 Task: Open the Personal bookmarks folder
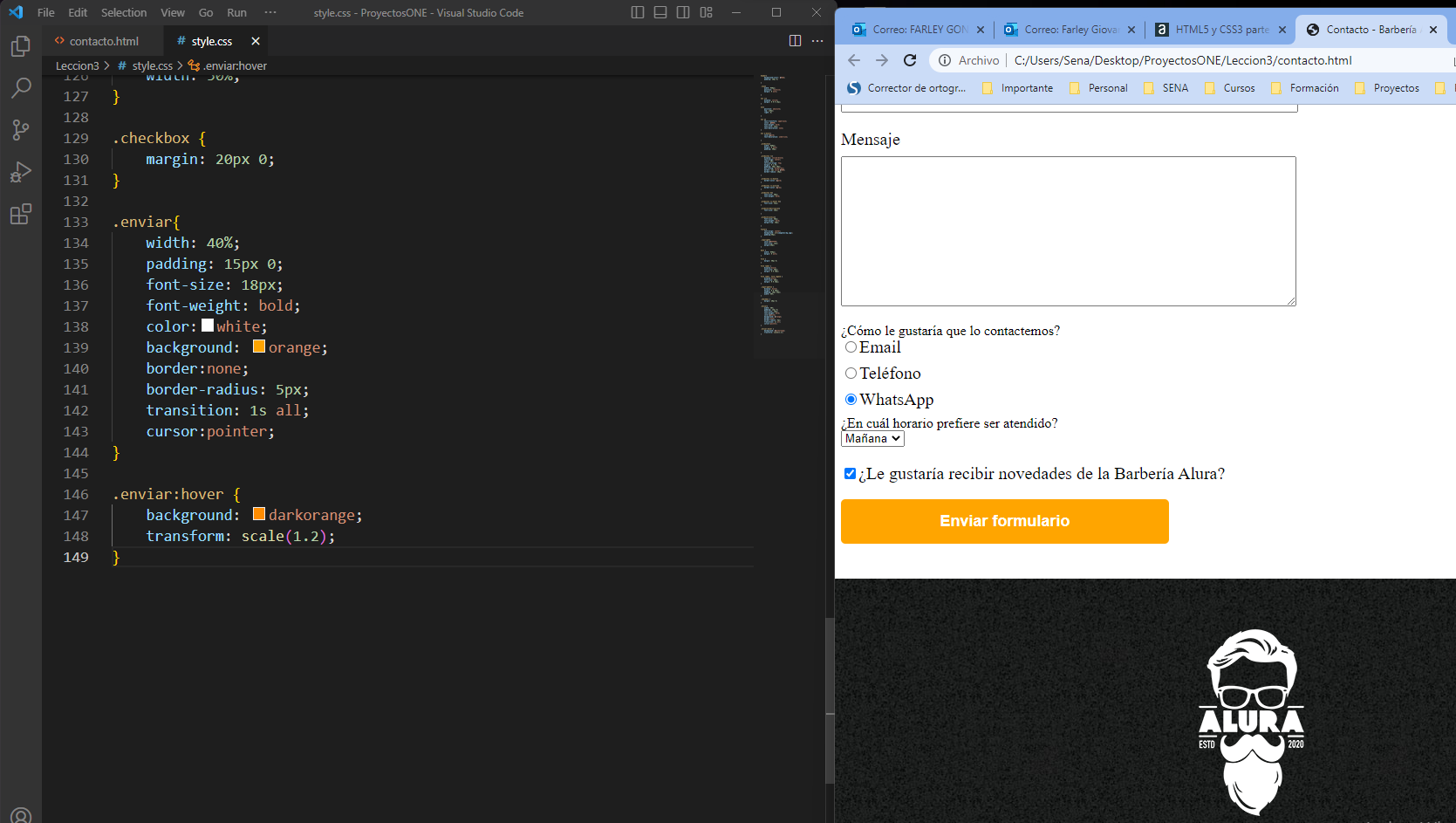tap(1098, 88)
